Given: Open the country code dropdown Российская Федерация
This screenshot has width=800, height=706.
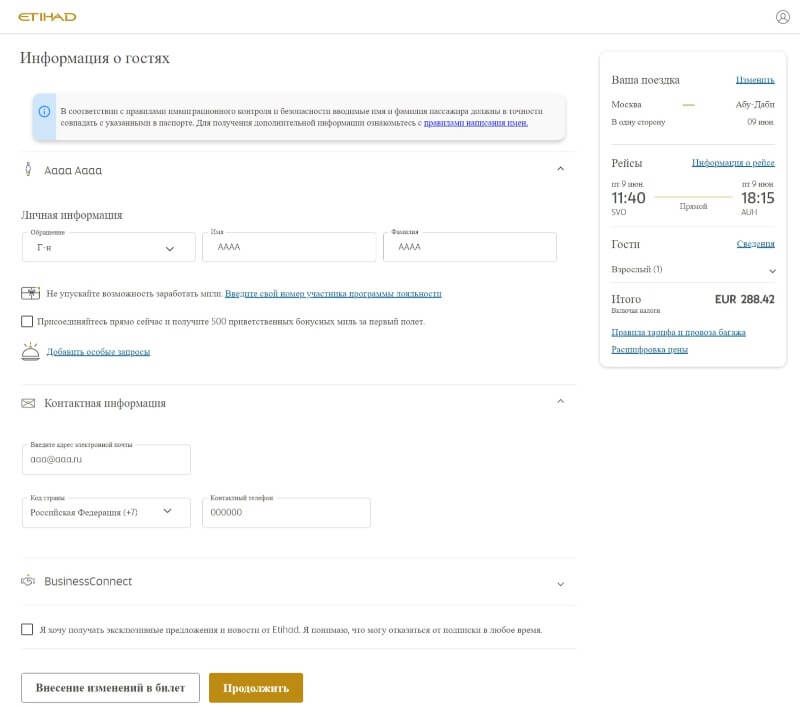Looking at the screenshot, I should pos(106,513).
